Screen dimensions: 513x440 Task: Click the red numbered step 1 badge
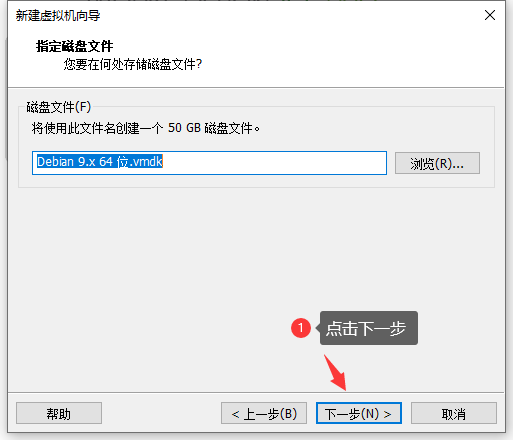tap(301, 328)
